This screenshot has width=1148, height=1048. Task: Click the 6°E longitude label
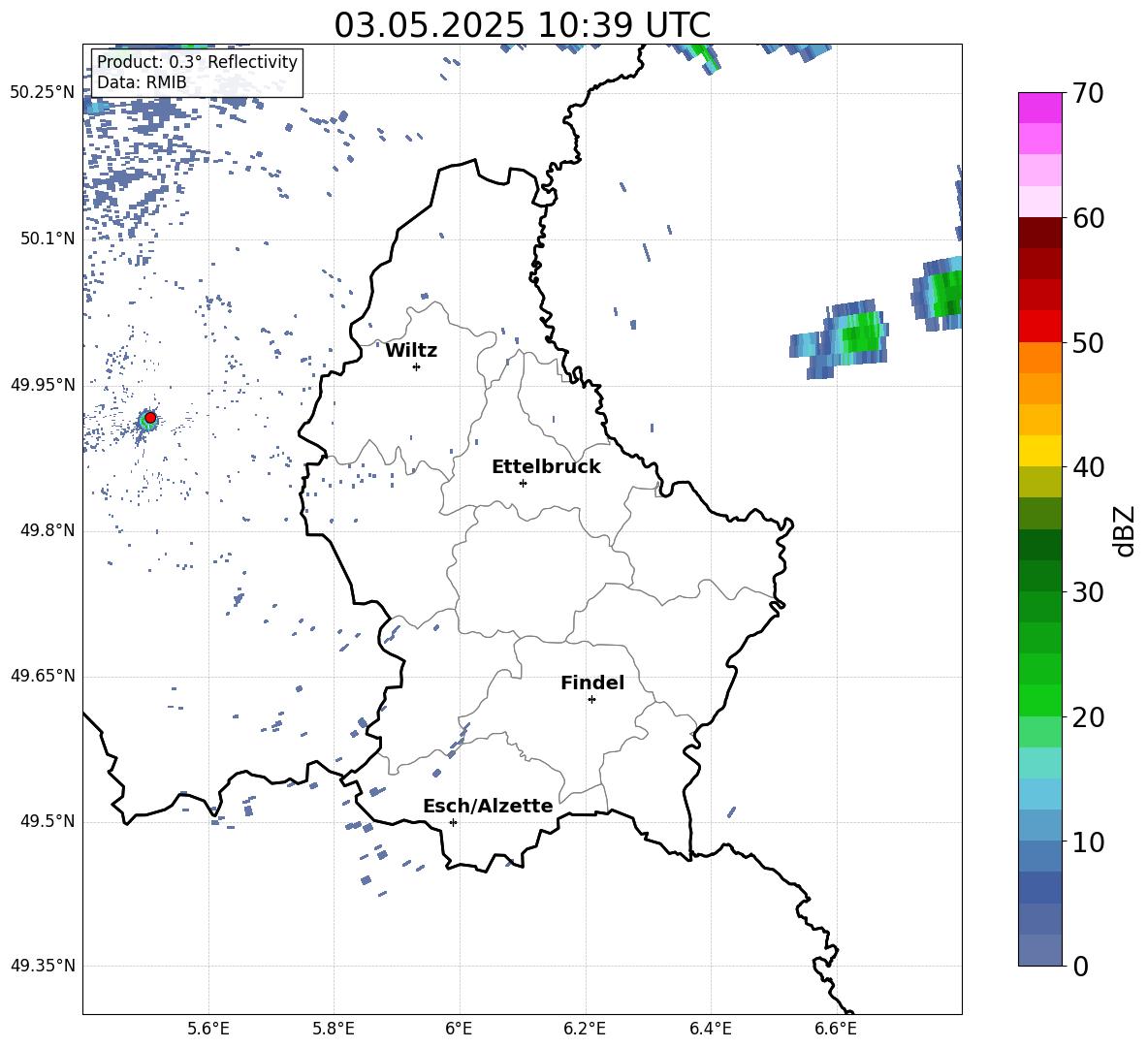pyautogui.click(x=459, y=1029)
